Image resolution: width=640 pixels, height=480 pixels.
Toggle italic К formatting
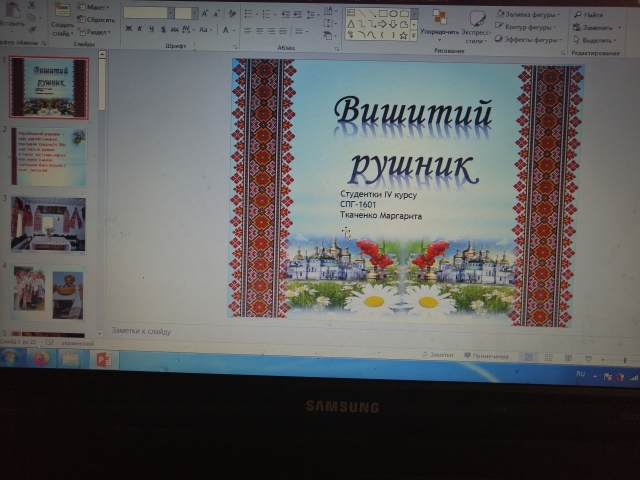[x=140, y=29]
